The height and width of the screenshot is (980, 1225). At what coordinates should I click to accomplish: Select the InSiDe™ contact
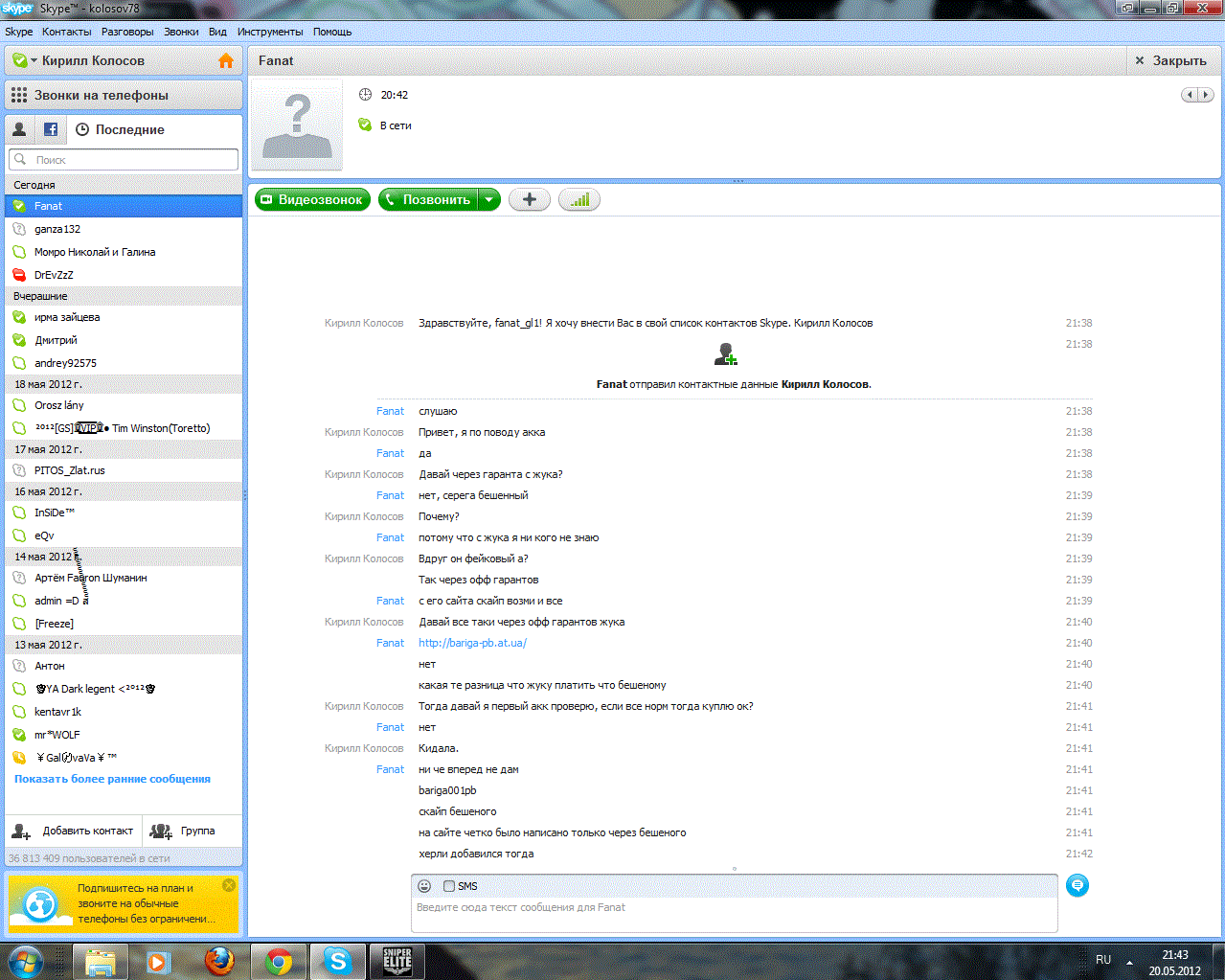[x=124, y=513]
